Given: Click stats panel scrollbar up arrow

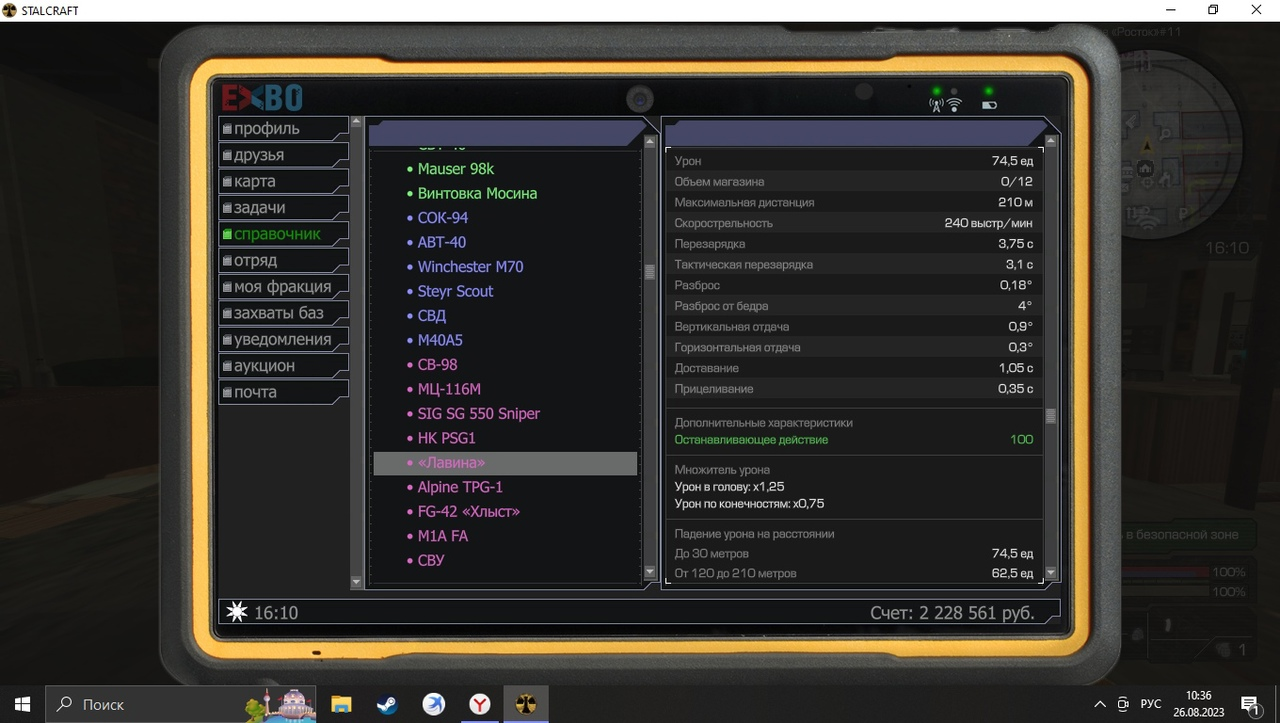Looking at the screenshot, I should [1050, 141].
